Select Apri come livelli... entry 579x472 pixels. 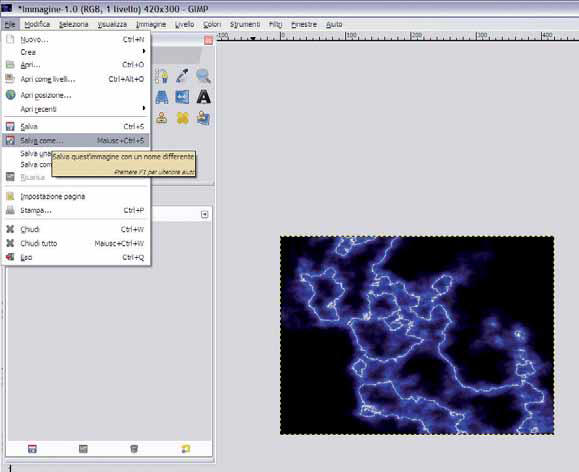click(x=76, y=79)
